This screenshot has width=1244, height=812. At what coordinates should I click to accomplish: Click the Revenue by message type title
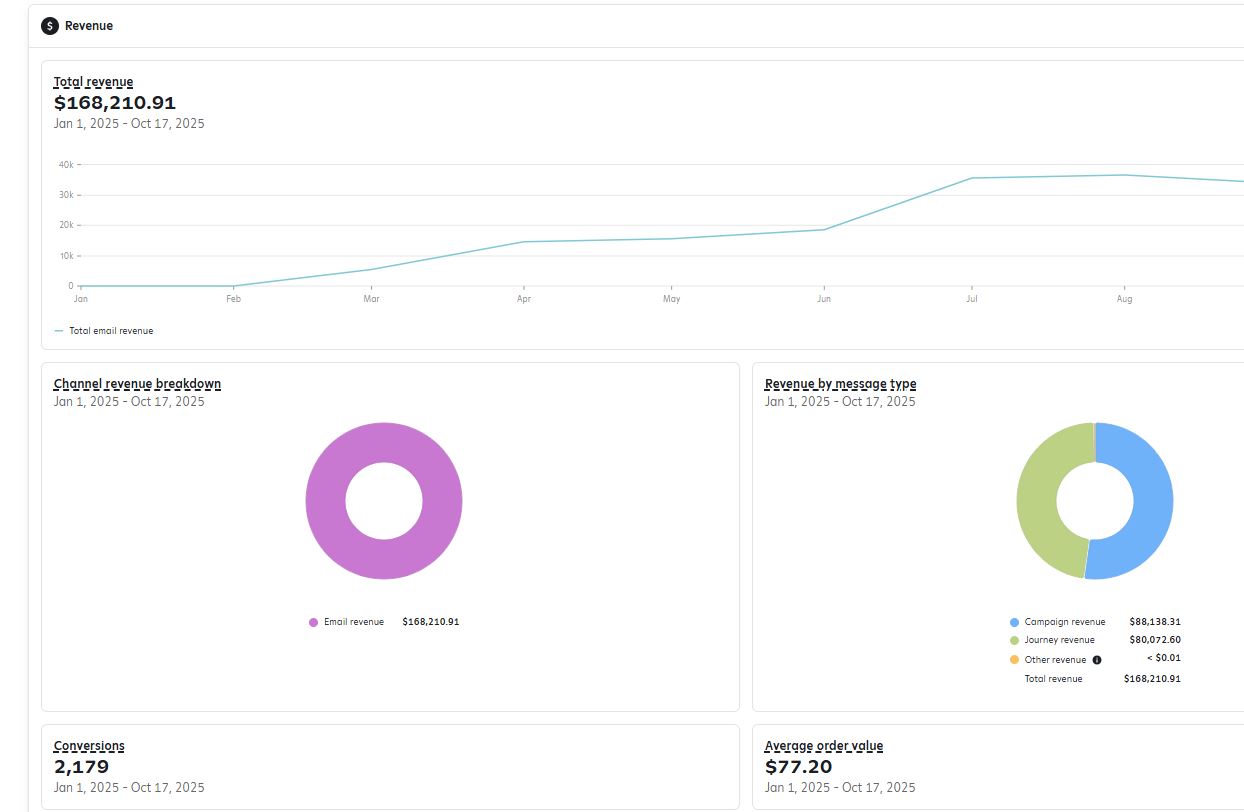(840, 384)
